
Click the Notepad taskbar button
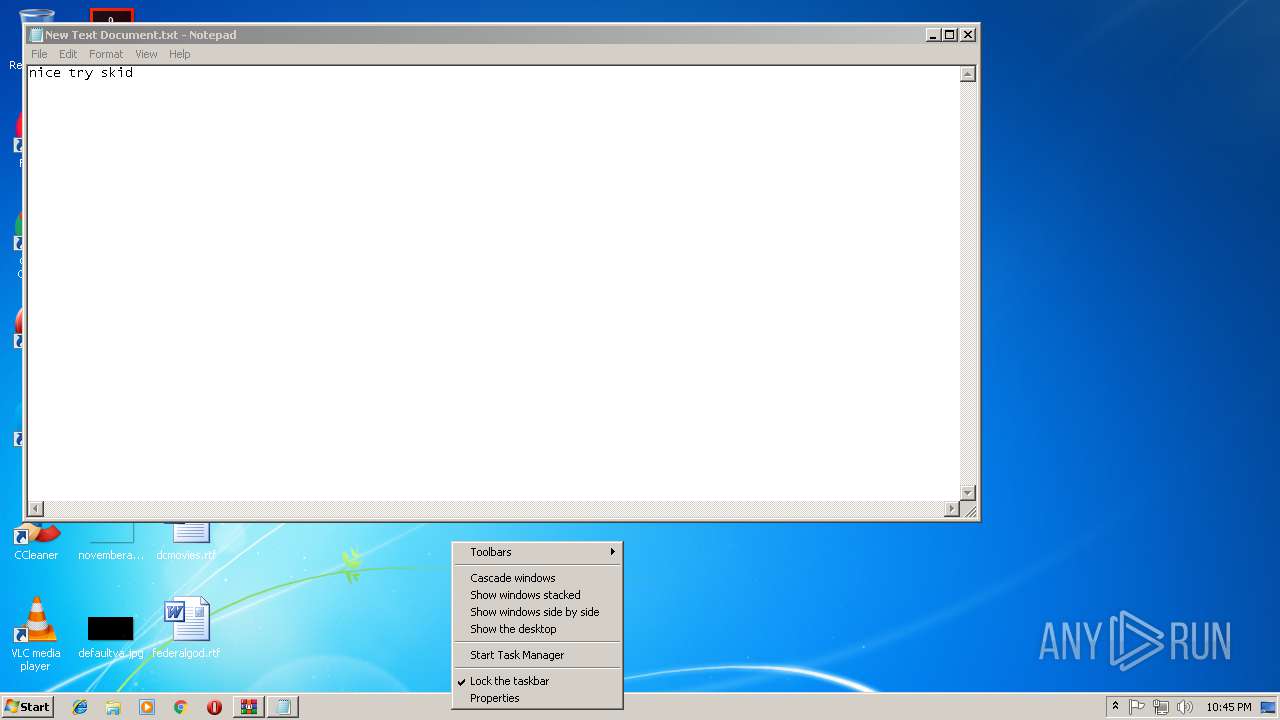click(x=283, y=707)
